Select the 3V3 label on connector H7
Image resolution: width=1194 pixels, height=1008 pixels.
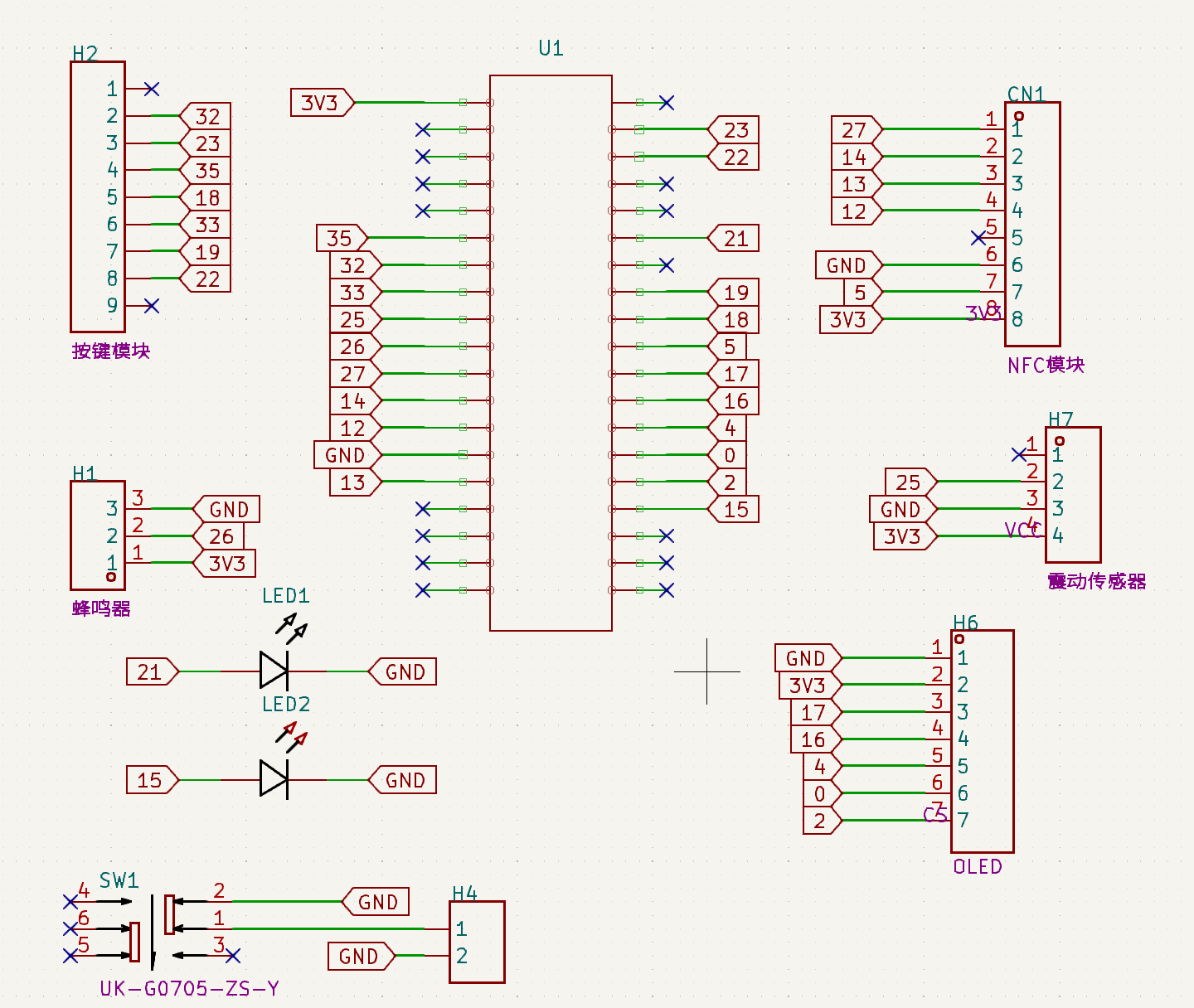[905, 535]
